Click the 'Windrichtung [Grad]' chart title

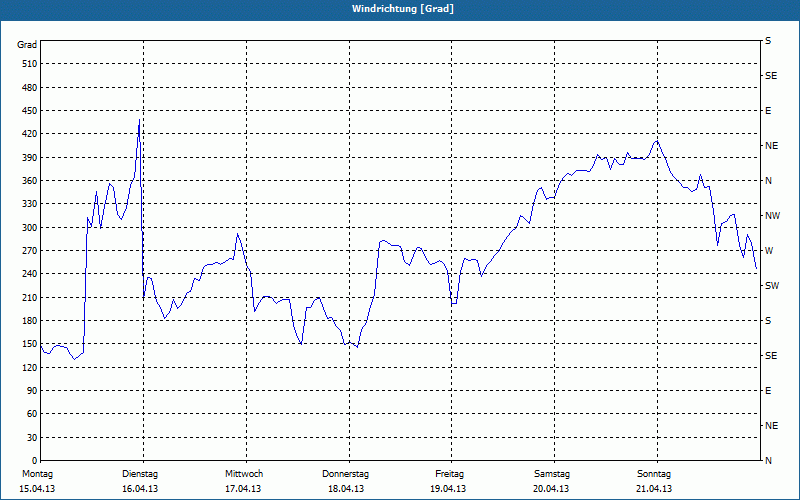pos(403,9)
